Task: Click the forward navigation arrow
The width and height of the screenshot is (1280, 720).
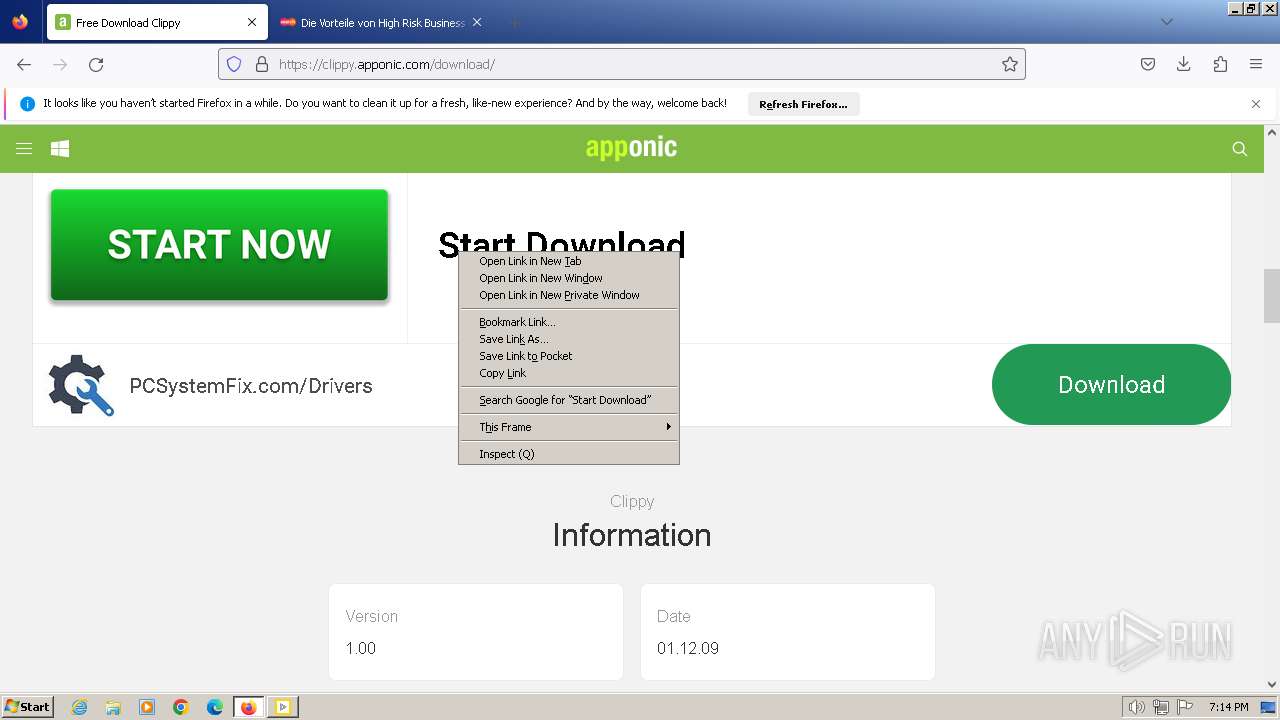Action: coord(60,64)
